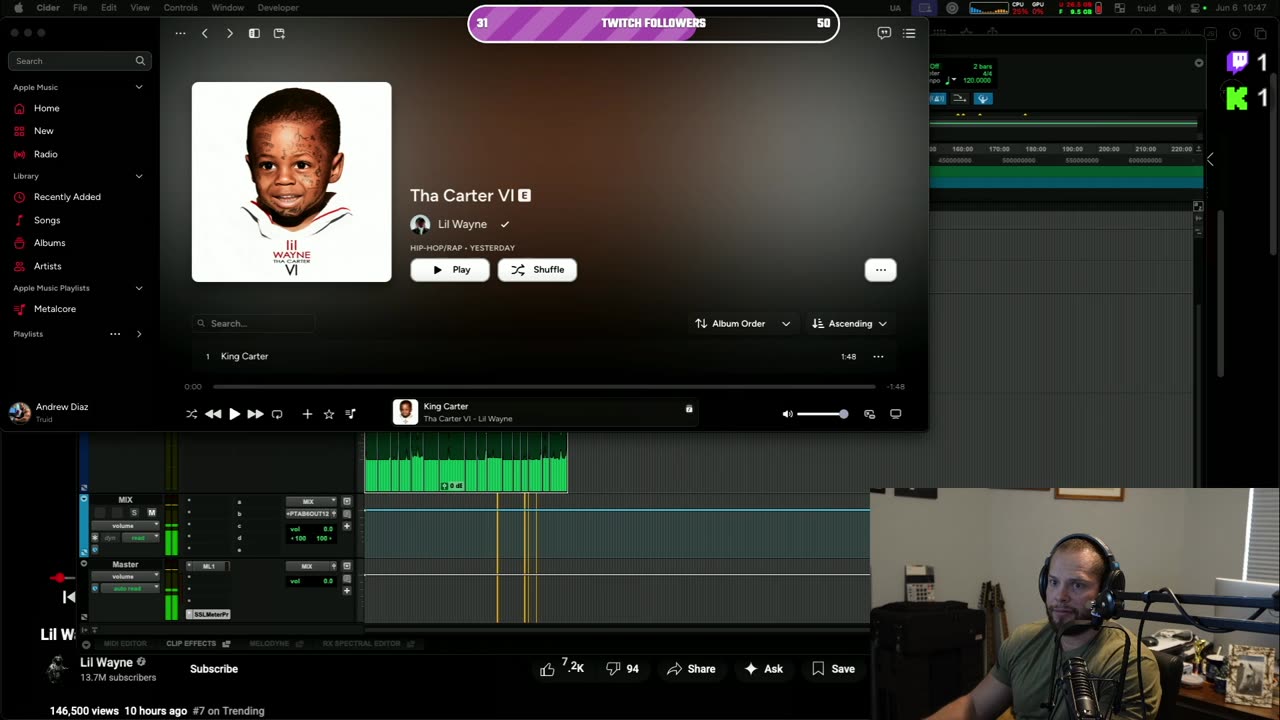This screenshot has height=720, width=1280.
Task: Mute Cider using speaker icon
Action: [787, 414]
